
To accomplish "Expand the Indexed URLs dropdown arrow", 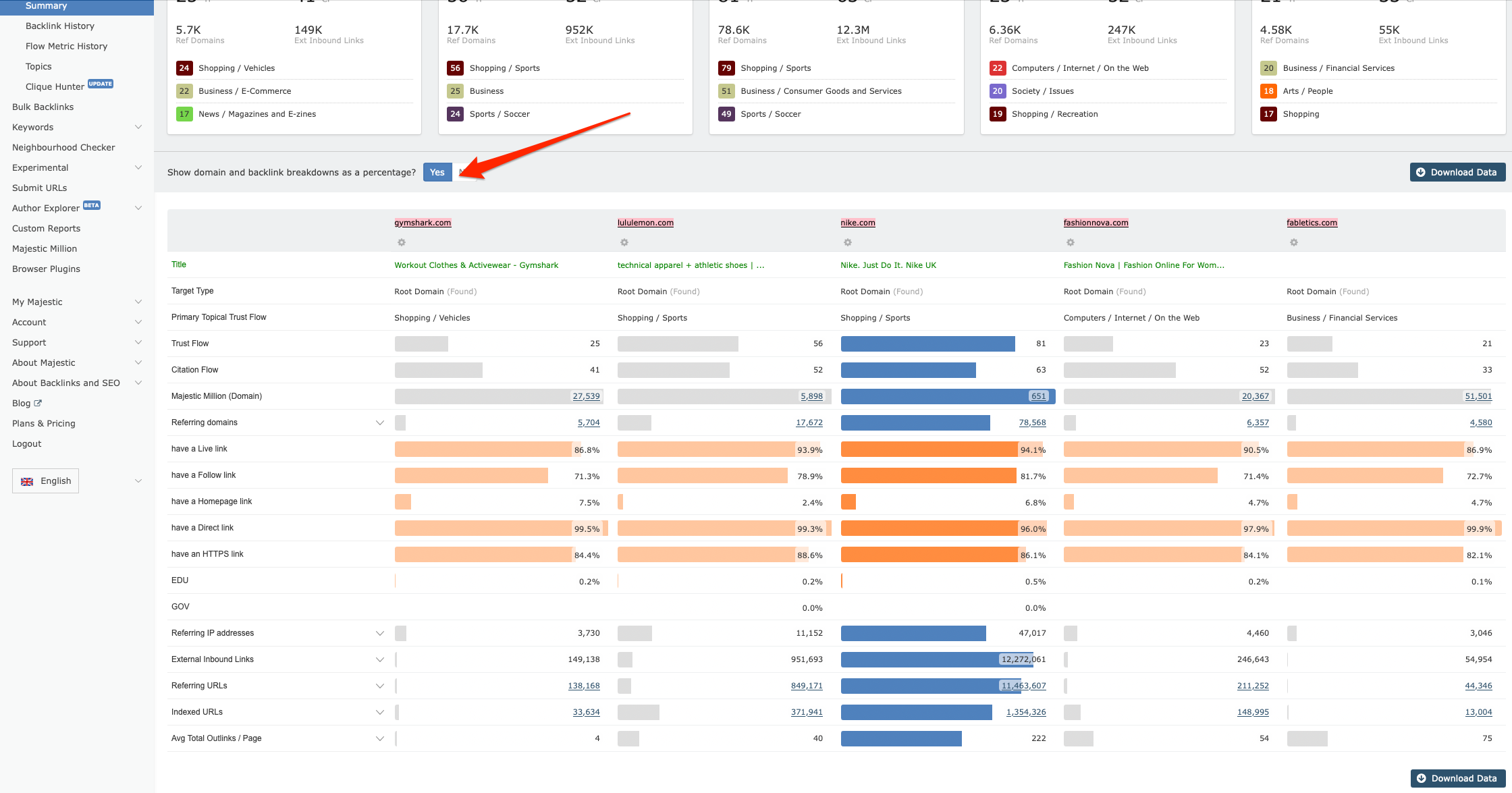I will (380, 712).
